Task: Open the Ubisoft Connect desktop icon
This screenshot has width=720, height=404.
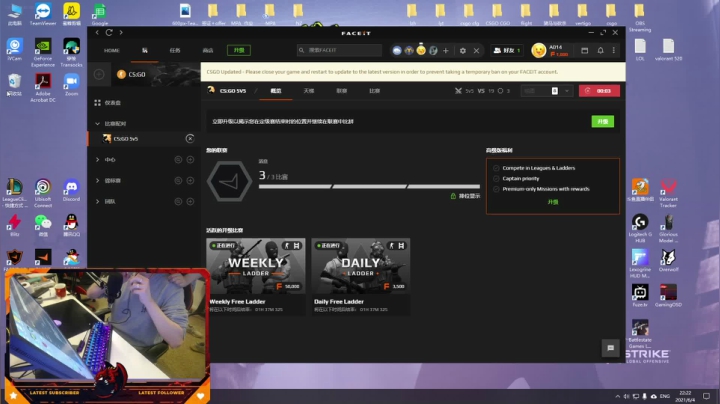Action: pos(43,192)
